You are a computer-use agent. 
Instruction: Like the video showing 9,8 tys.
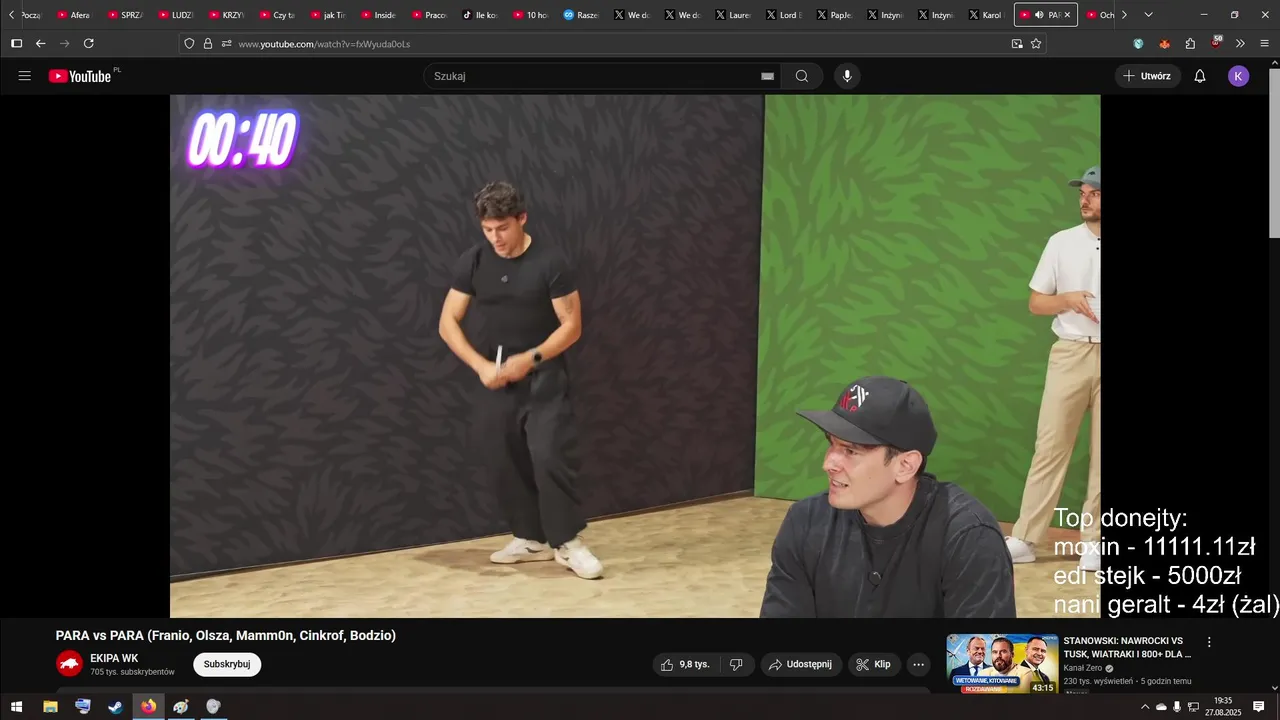[686, 664]
